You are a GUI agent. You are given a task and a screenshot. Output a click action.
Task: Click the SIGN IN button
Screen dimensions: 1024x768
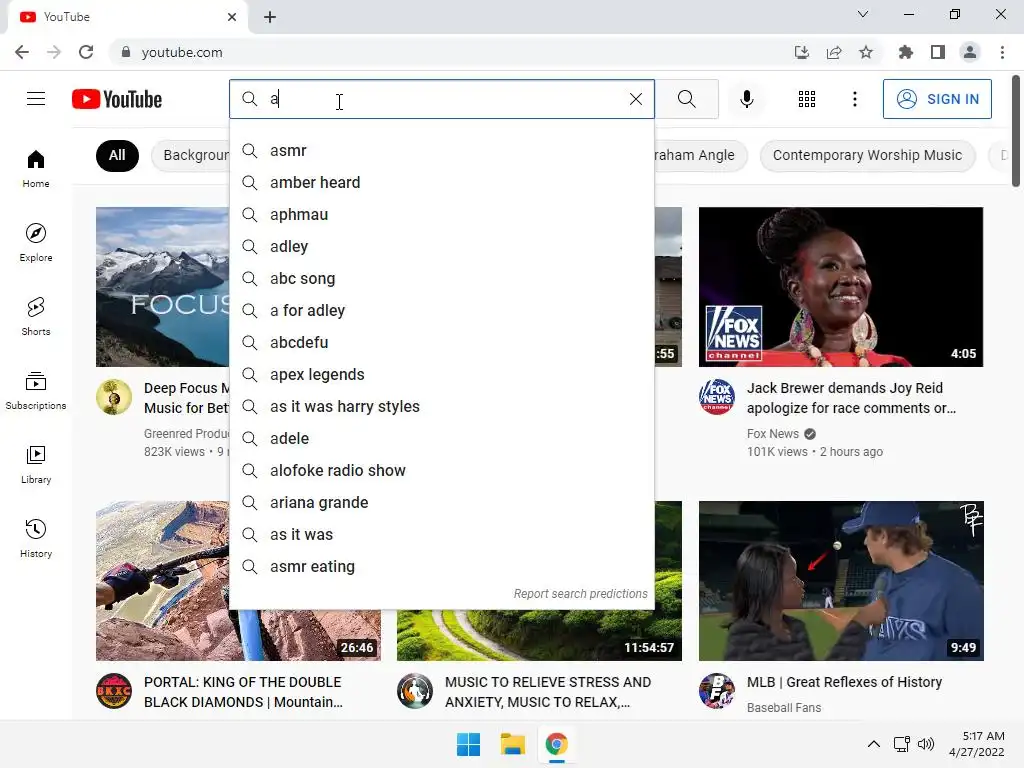coord(937,99)
